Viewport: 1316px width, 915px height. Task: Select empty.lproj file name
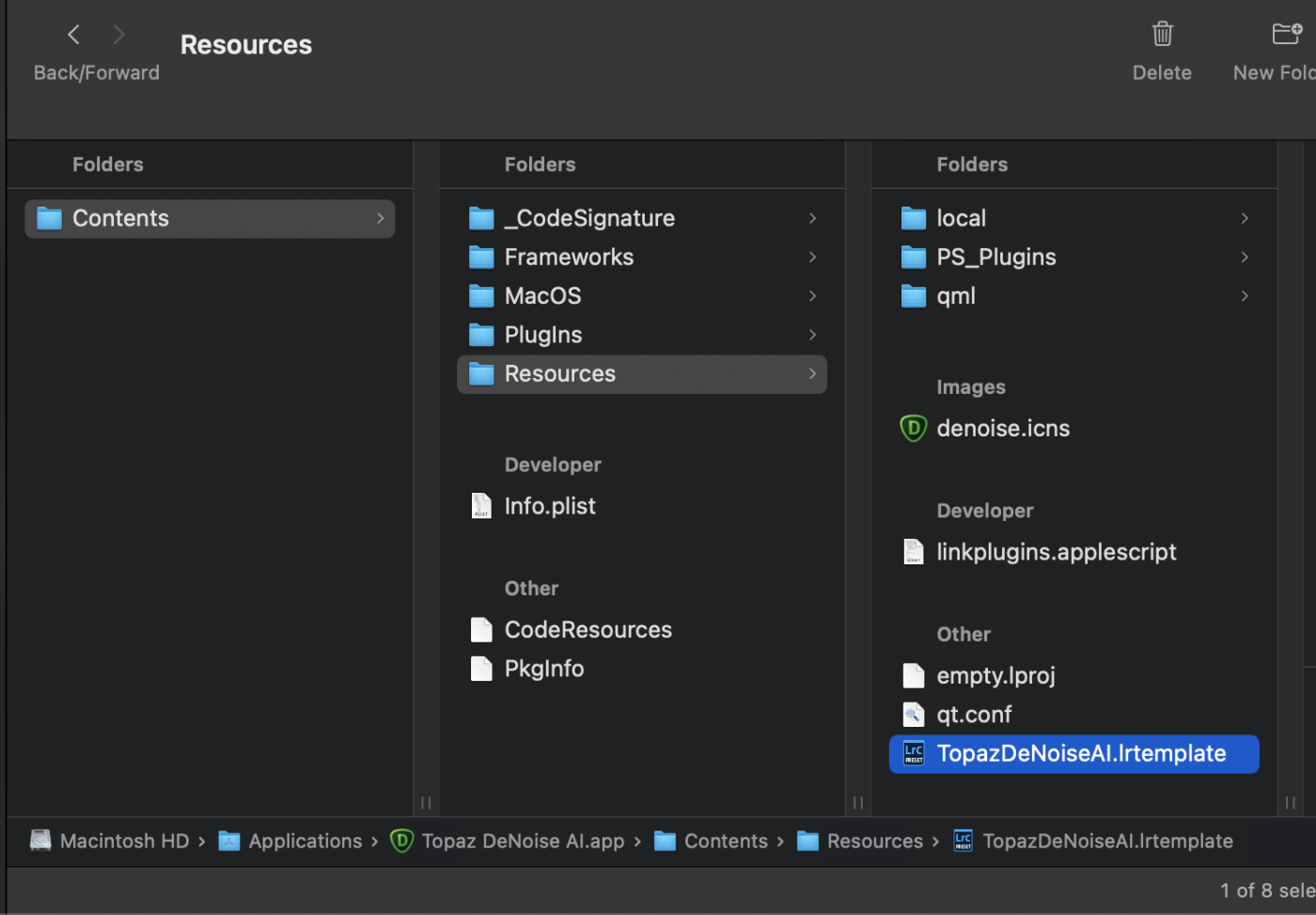coord(996,676)
